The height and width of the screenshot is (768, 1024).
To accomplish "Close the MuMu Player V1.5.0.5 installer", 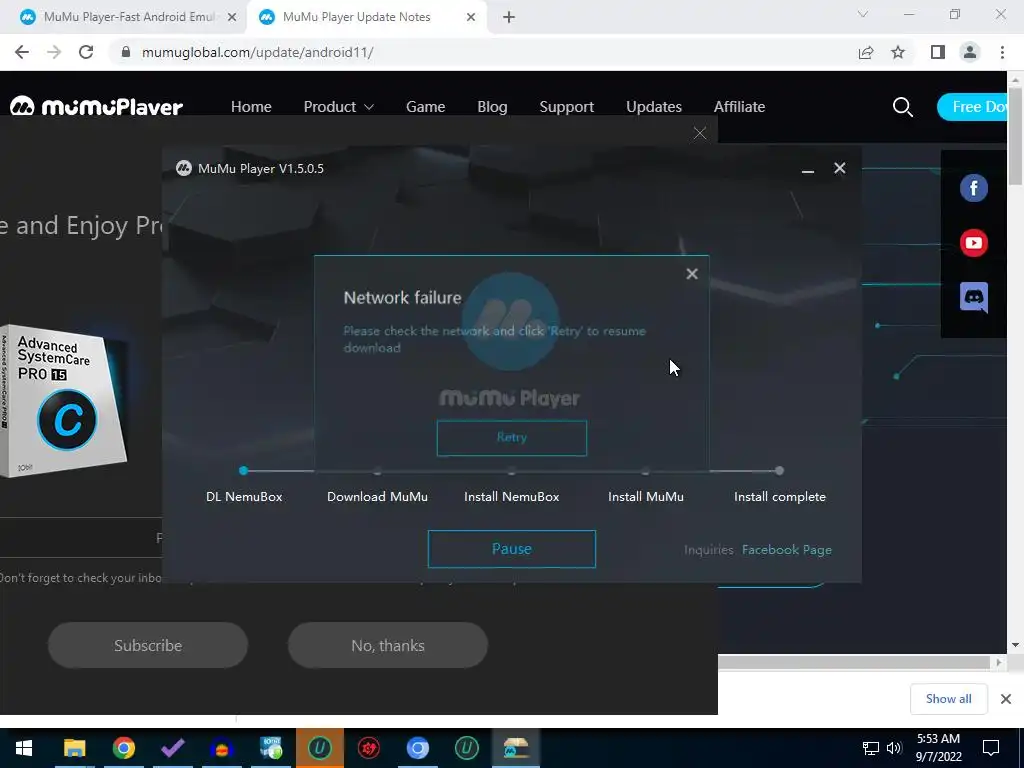I will 840,168.
